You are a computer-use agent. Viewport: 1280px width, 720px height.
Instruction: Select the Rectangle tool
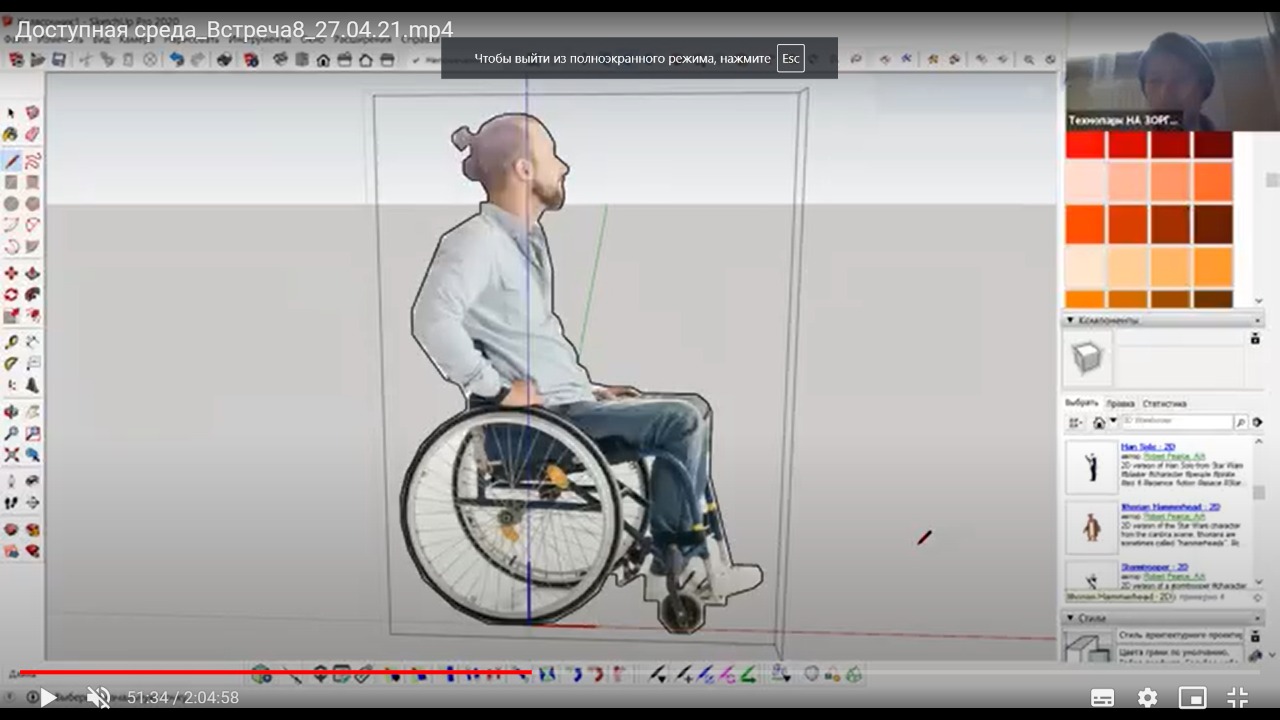coord(11,183)
